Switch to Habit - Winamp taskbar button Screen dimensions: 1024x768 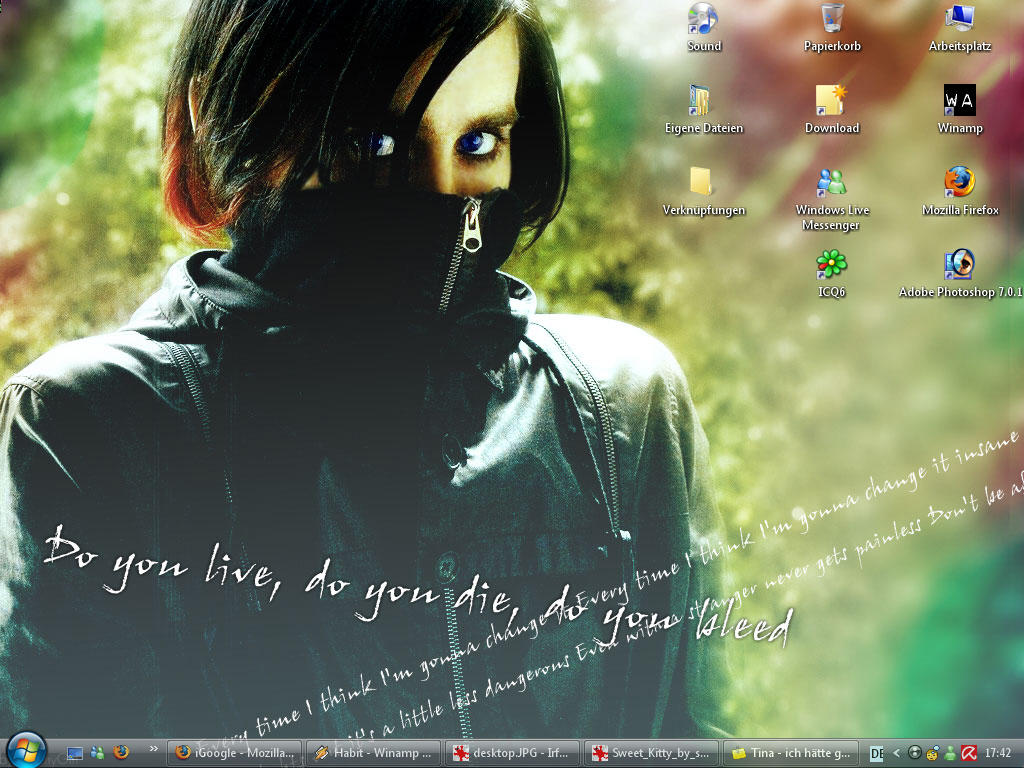pos(374,753)
